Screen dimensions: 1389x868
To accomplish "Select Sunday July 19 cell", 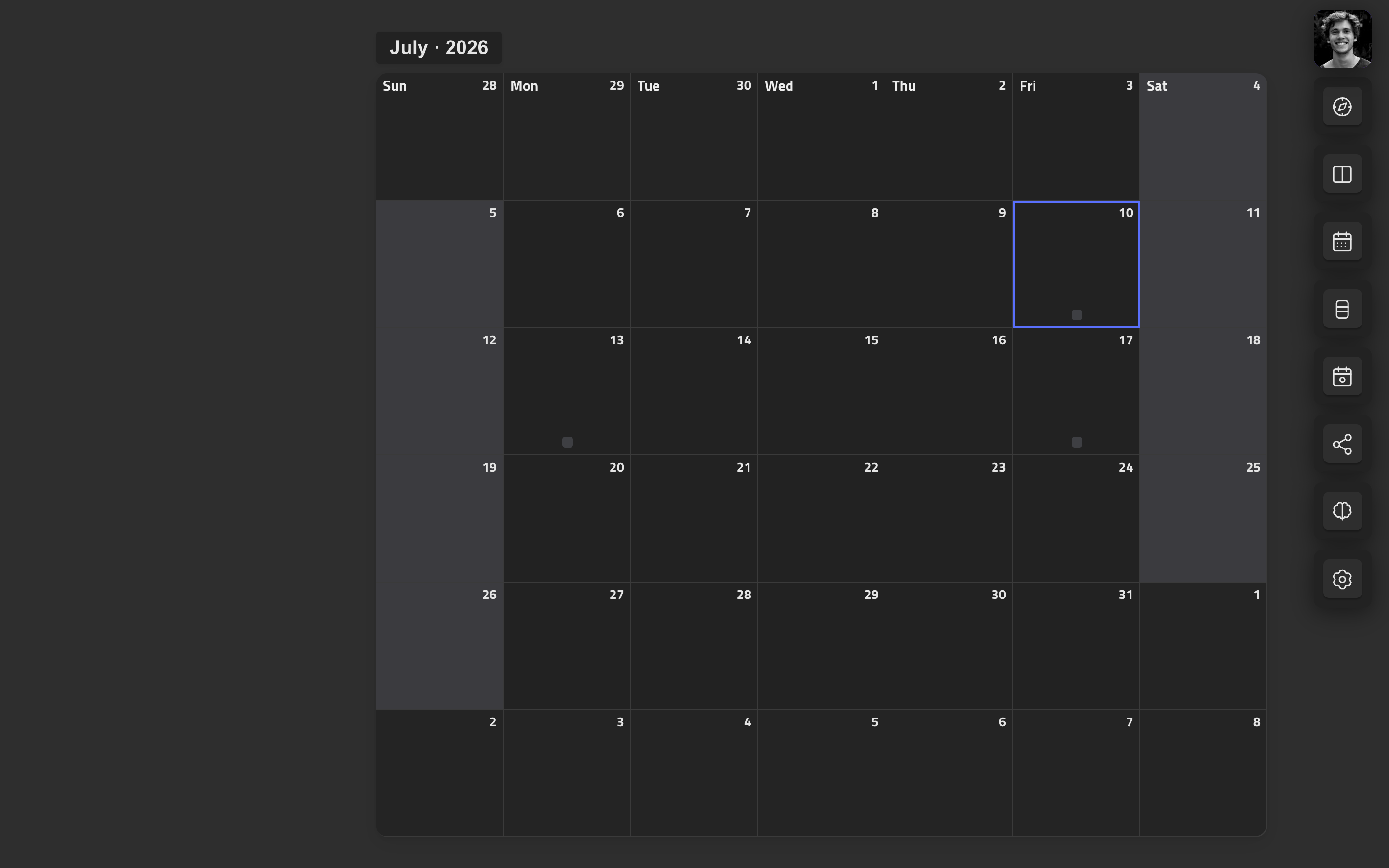I will pos(439,519).
